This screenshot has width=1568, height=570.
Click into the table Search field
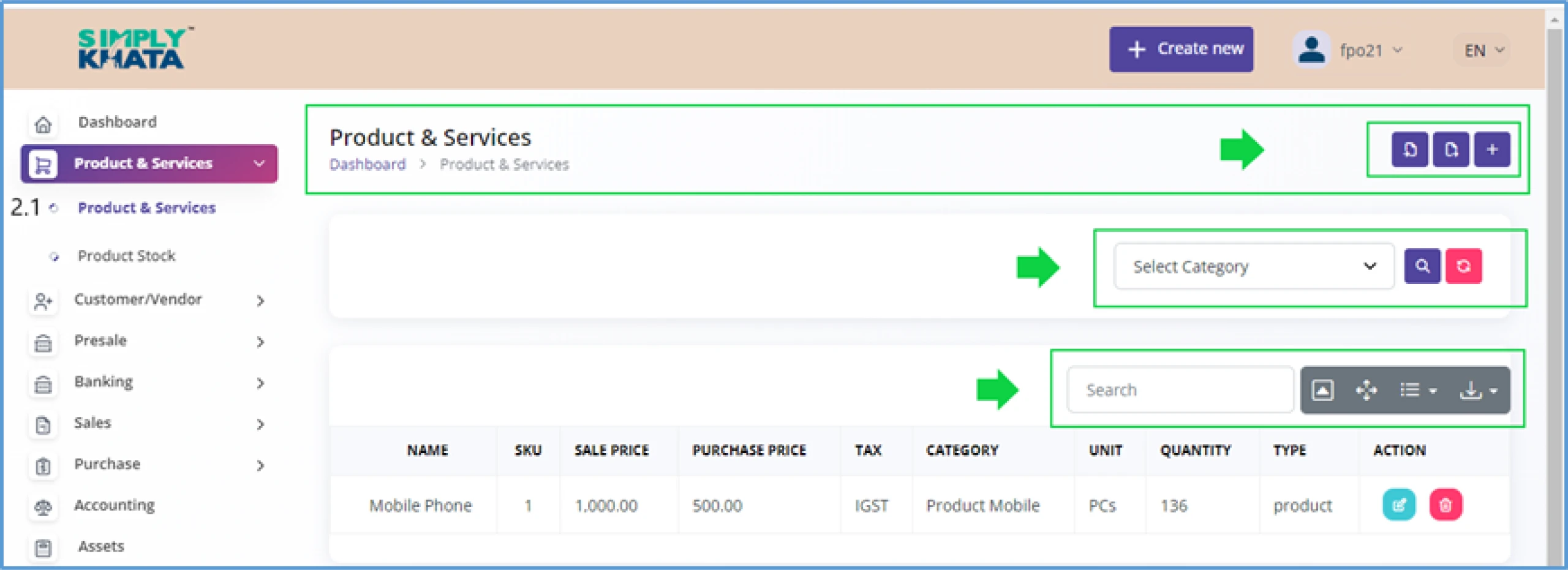[1179, 390]
